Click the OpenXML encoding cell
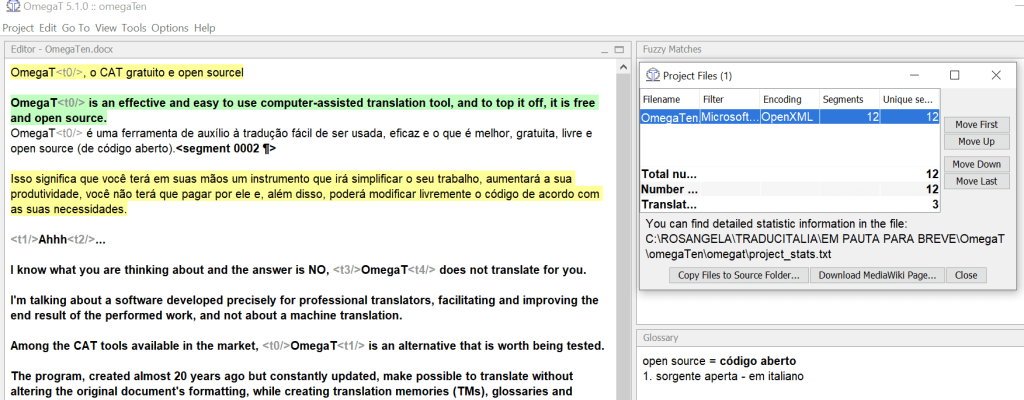 [x=789, y=118]
